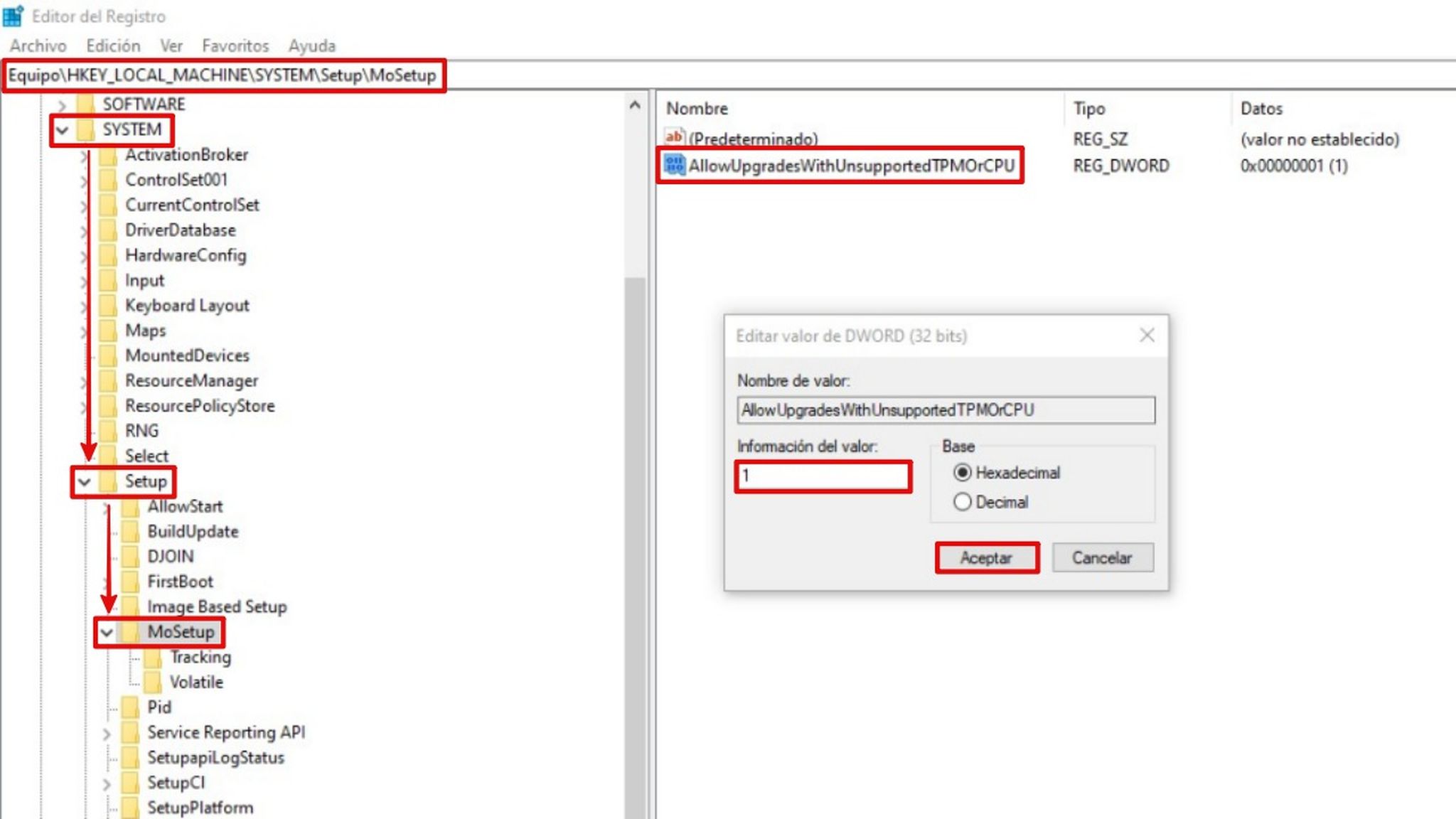Click the folder icon of the SYSTEM key
Image resolution: width=1456 pixels, height=819 pixels.
click(87, 130)
